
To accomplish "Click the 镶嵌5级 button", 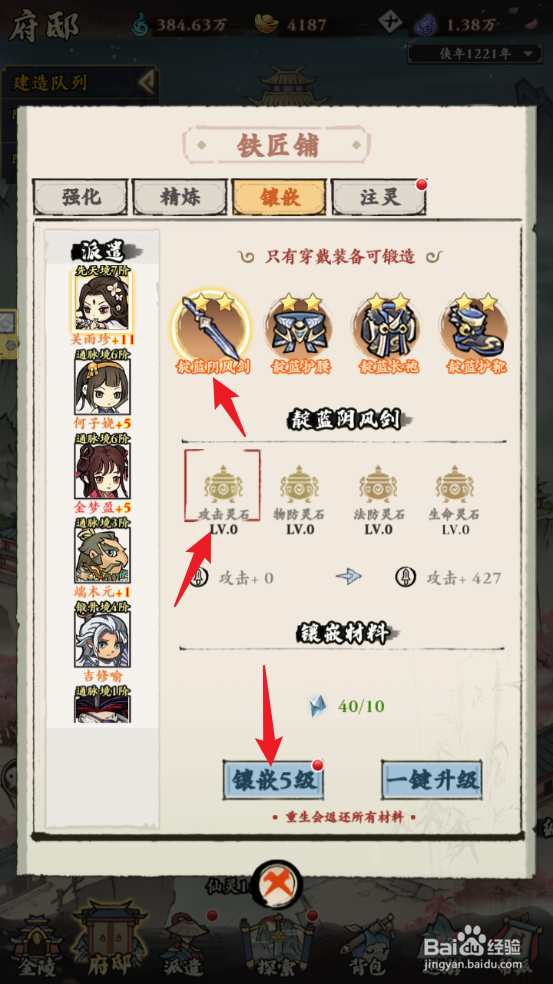I will (273, 779).
